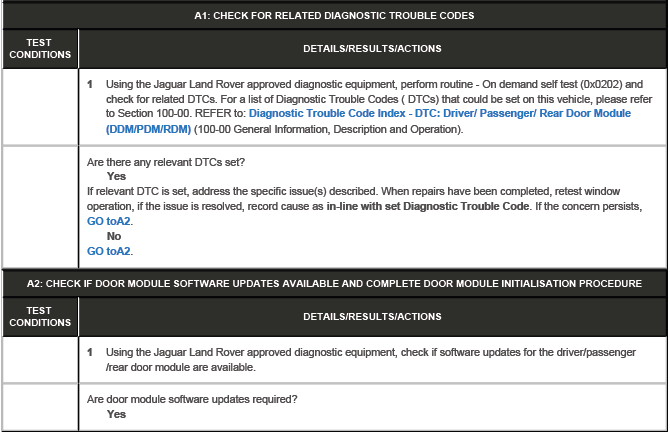Click Test Conditions header in the A1 table

coord(39,48)
